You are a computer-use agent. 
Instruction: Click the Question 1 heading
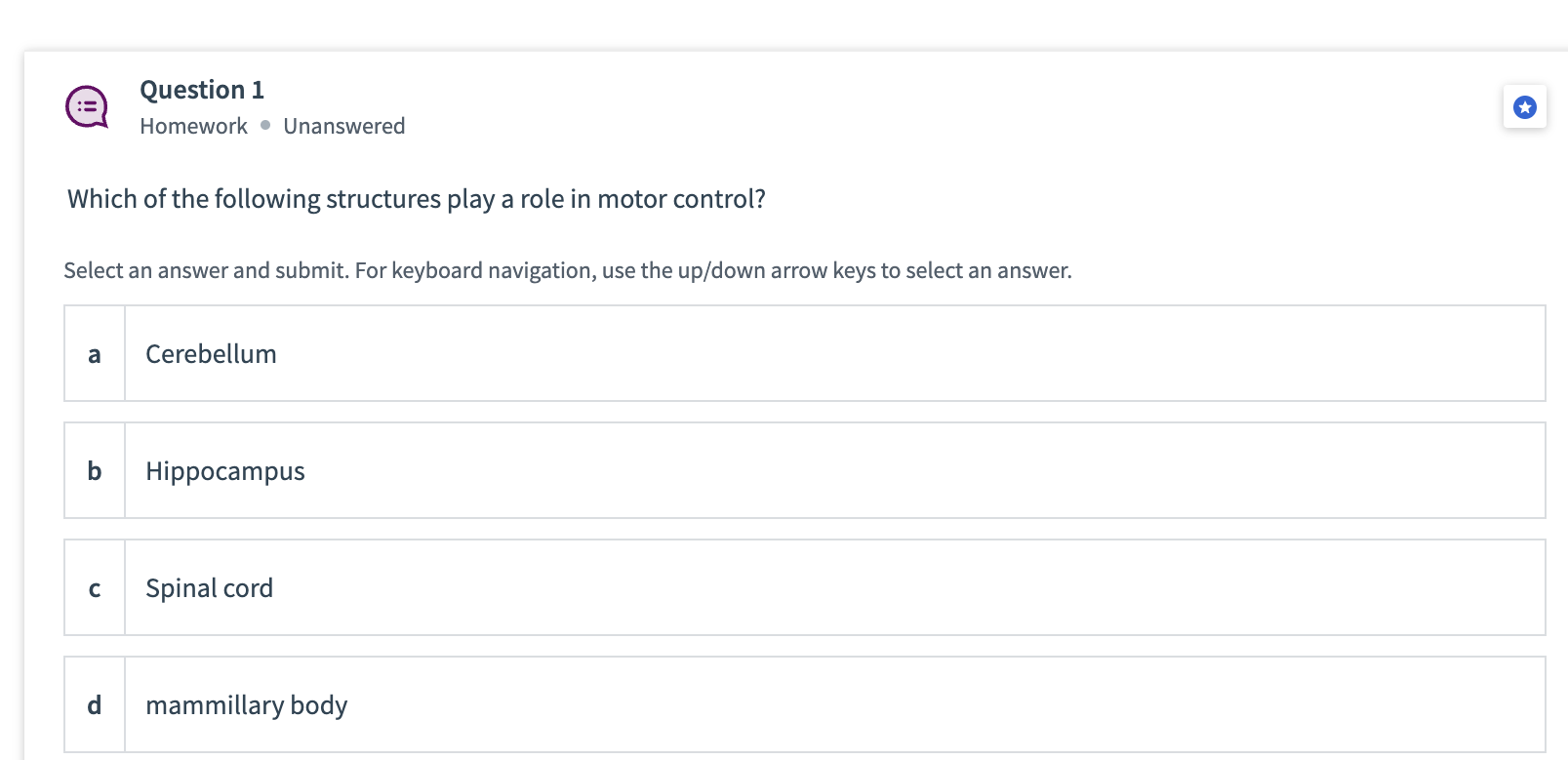tap(201, 89)
